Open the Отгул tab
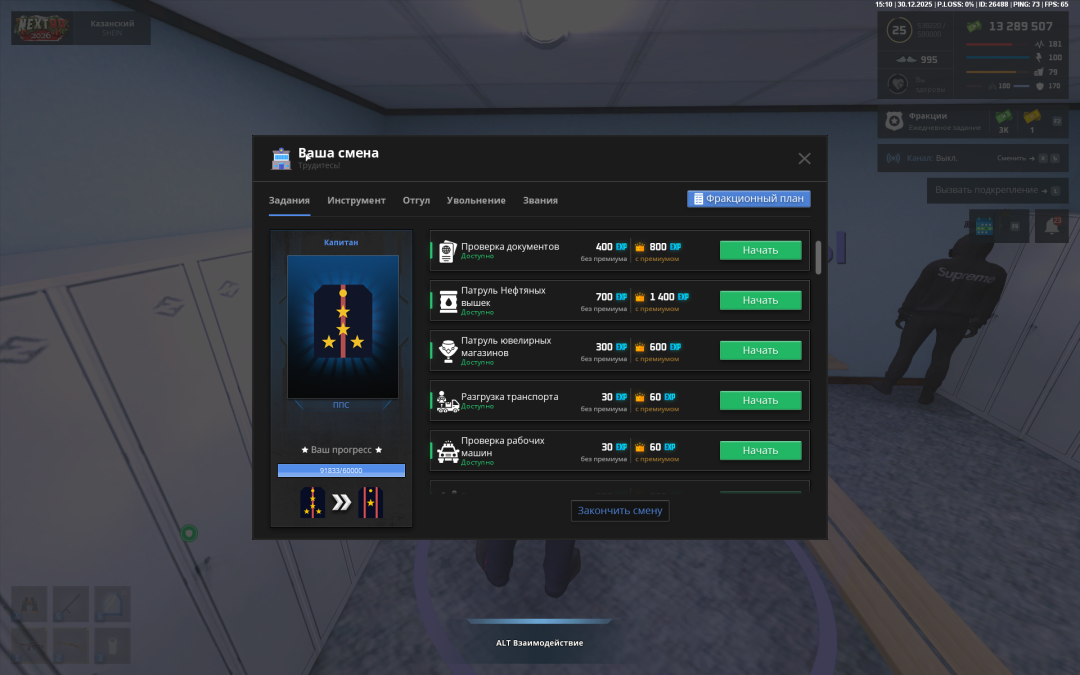 (416, 200)
